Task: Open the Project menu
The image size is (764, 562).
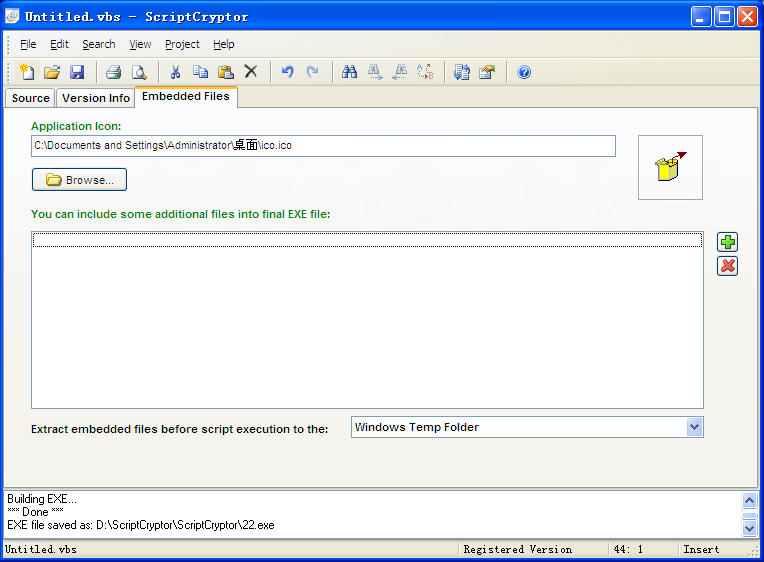Action: pyautogui.click(x=182, y=44)
